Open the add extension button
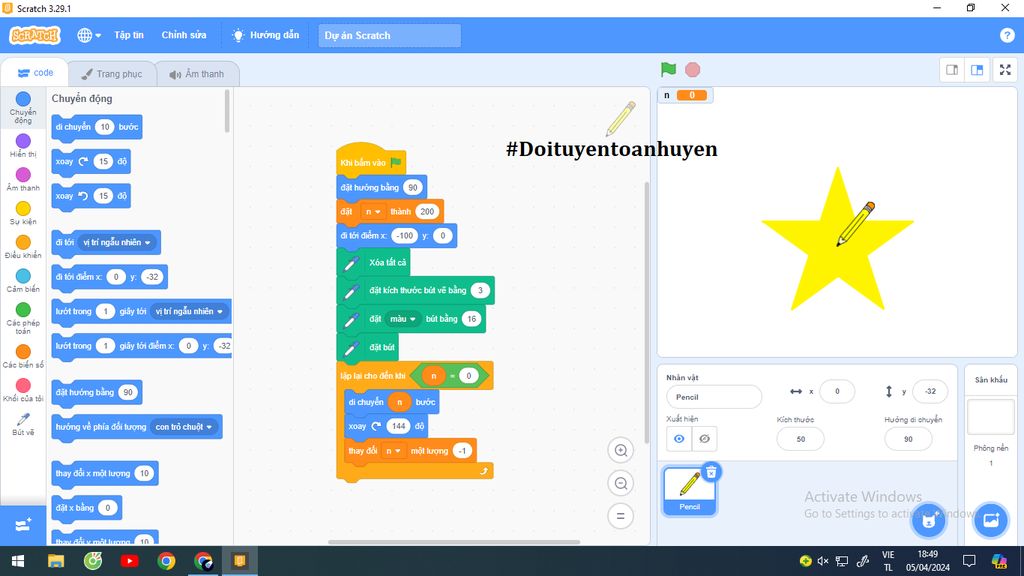The image size is (1024, 576). (23, 524)
